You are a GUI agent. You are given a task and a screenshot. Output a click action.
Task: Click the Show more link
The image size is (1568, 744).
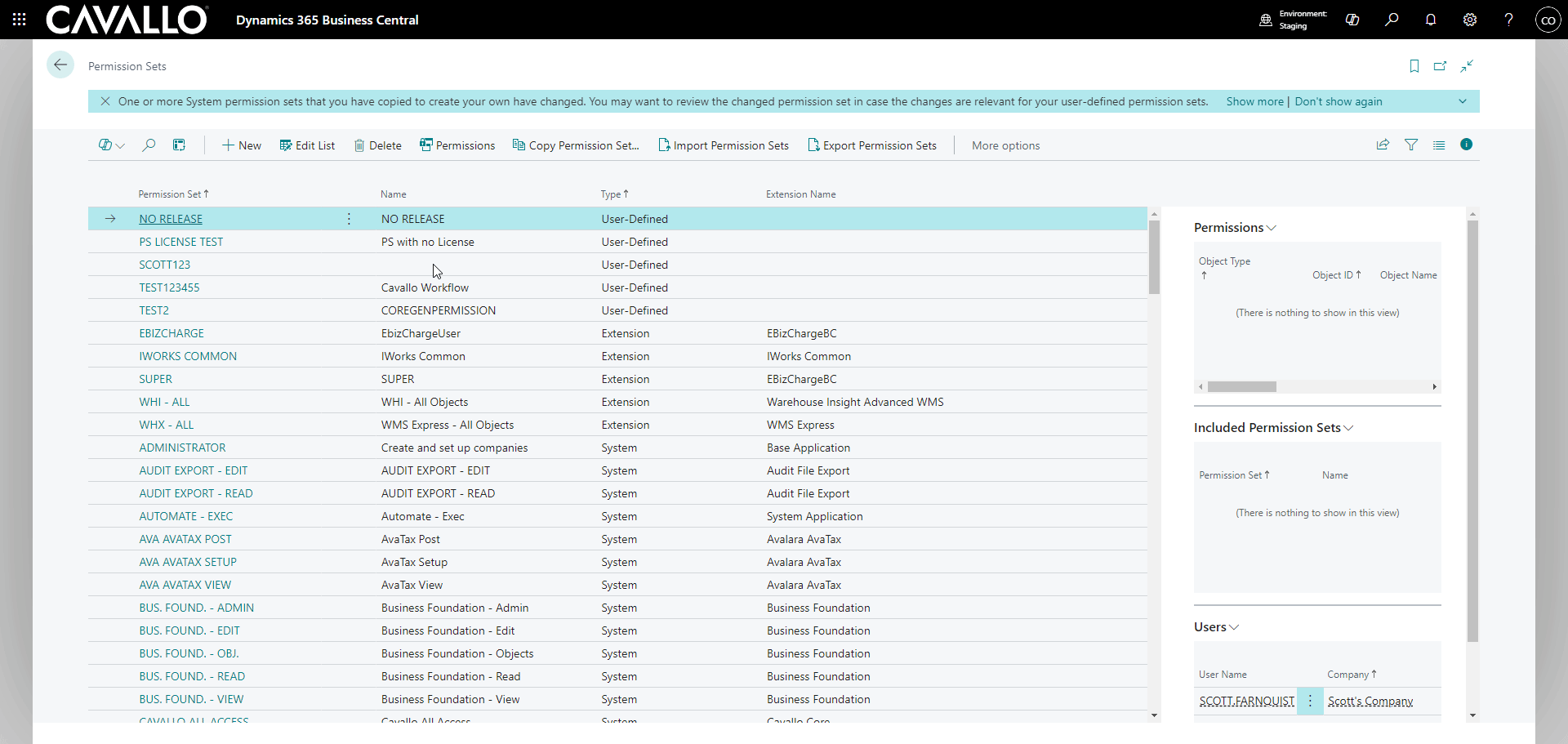1254,101
